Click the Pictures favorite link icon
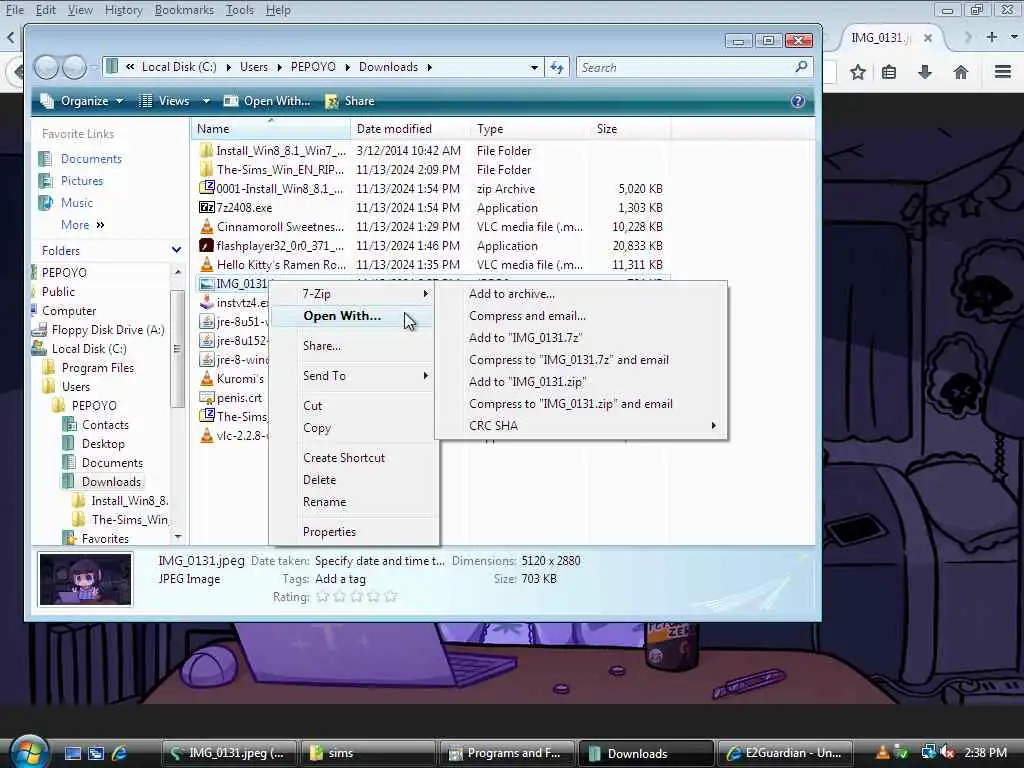1024x768 pixels. (45, 181)
